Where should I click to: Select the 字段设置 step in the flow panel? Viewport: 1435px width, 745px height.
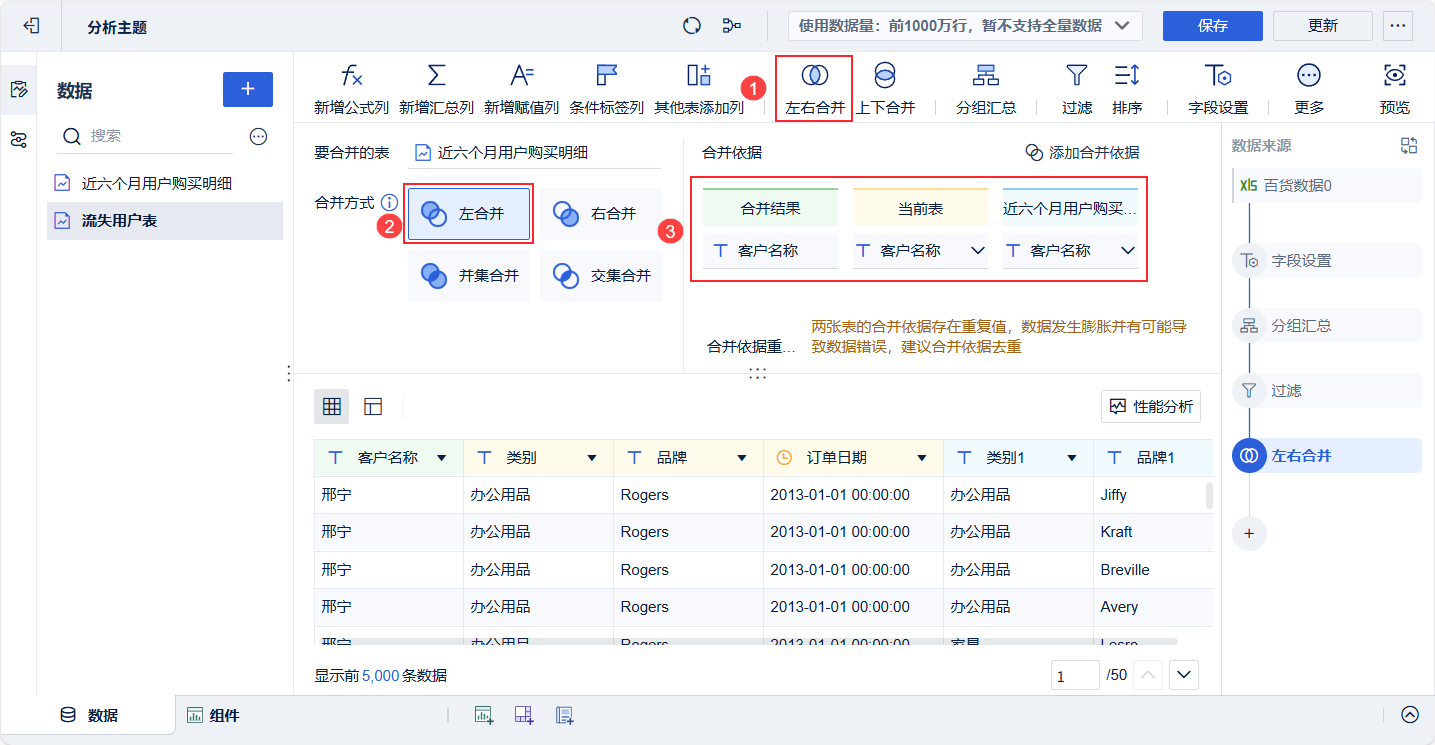pos(1327,261)
